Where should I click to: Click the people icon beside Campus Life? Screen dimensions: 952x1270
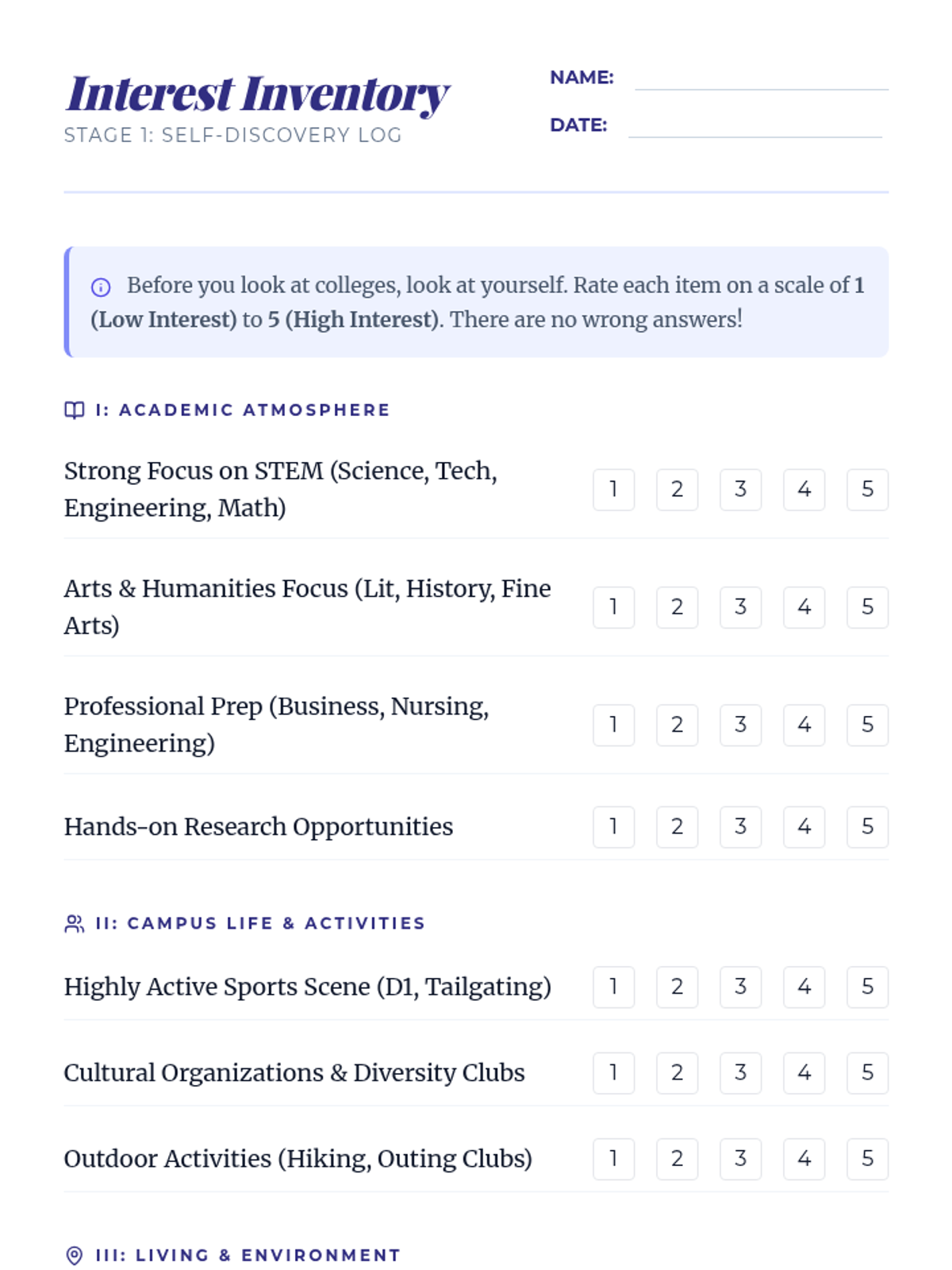[74, 924]
